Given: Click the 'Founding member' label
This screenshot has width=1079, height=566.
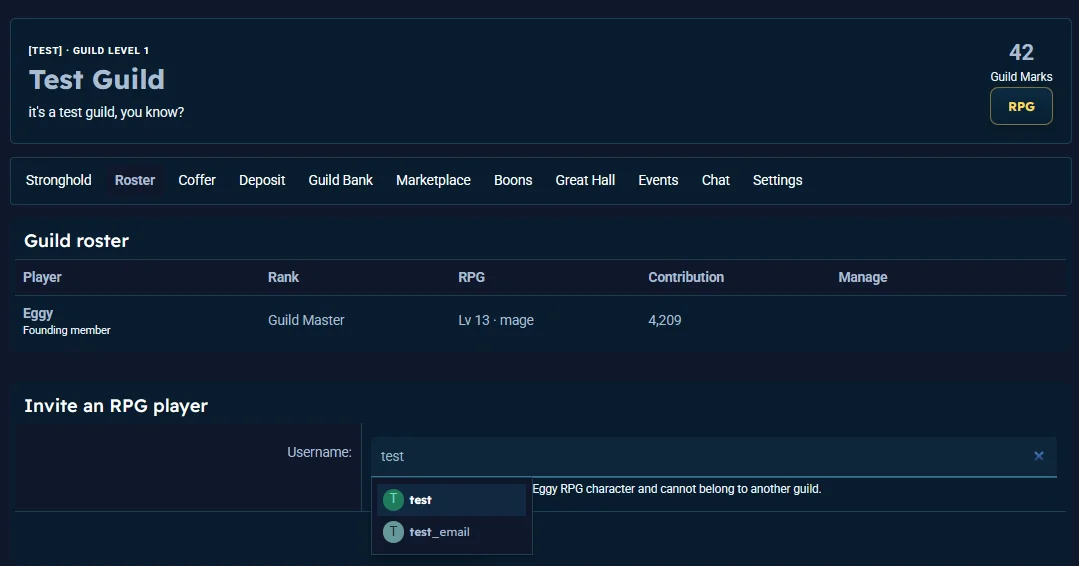Looking at the screenshot, I should pos(67,330).
